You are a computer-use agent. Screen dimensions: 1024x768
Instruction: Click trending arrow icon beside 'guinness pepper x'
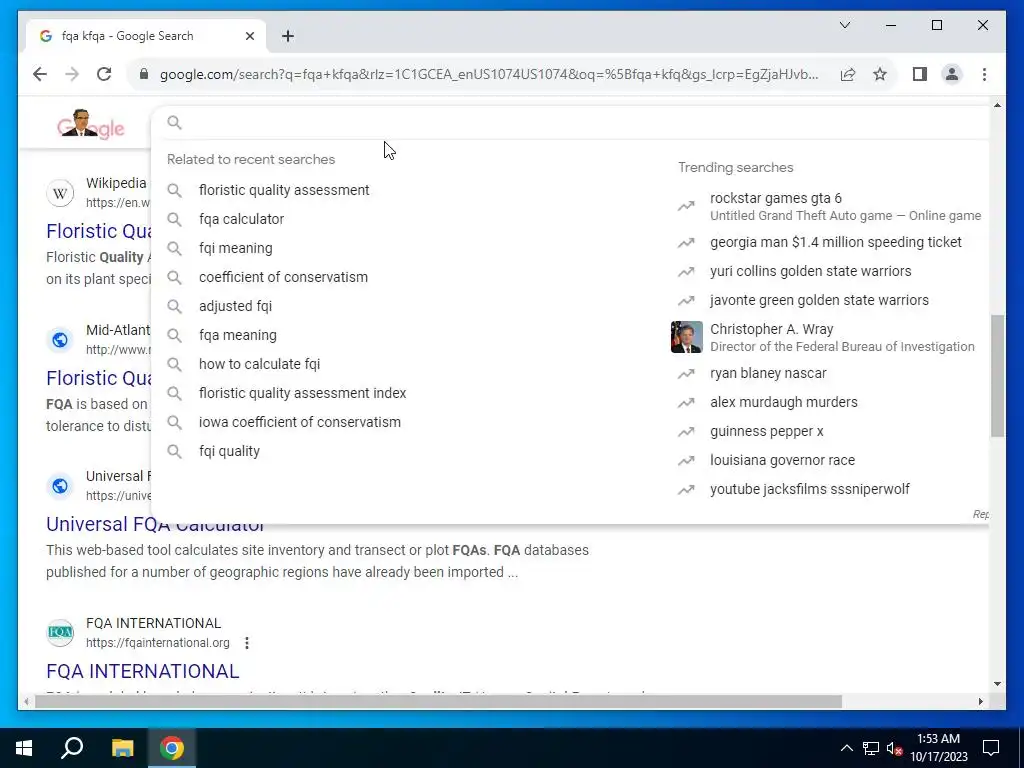click(686, 432)
